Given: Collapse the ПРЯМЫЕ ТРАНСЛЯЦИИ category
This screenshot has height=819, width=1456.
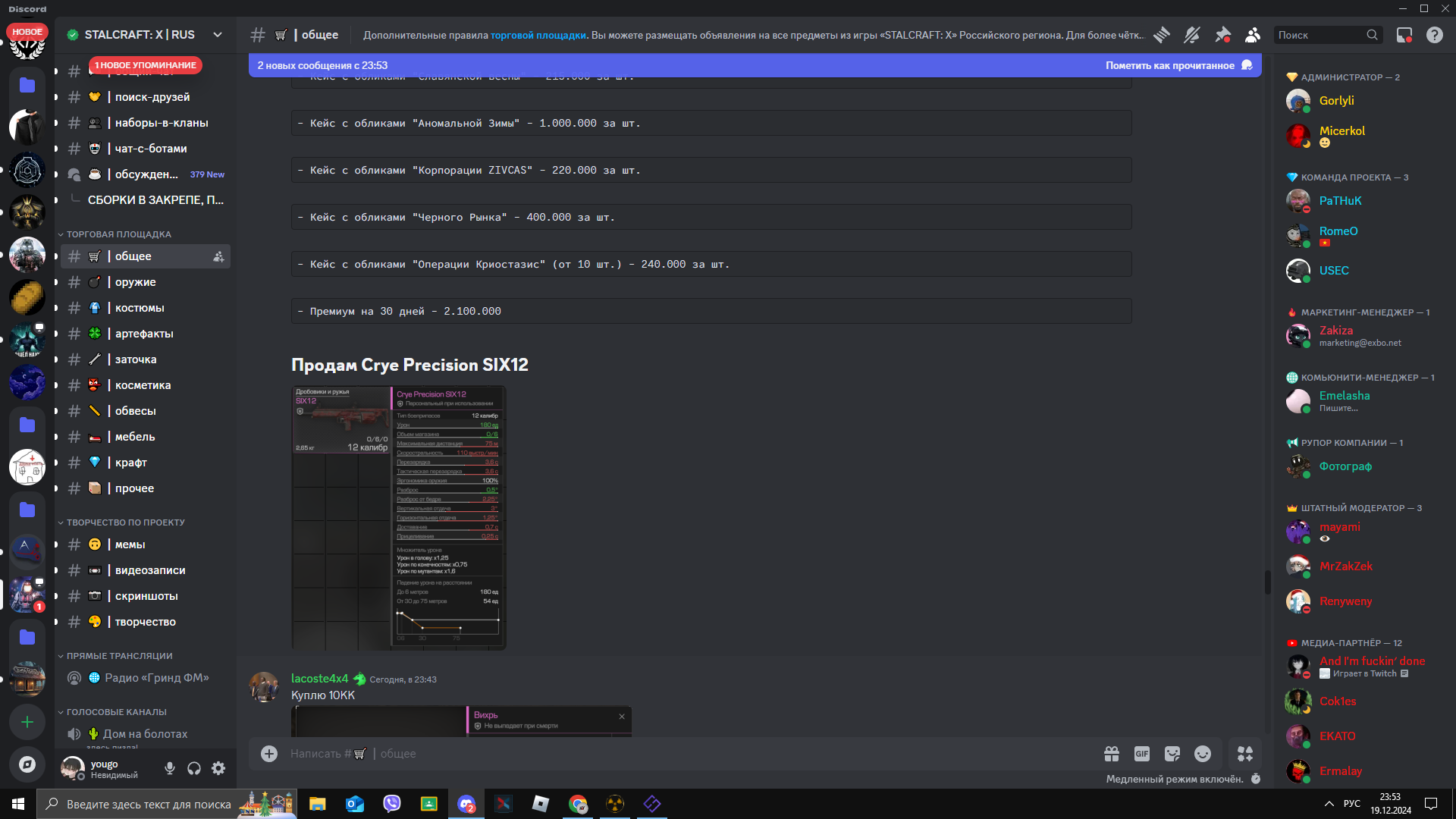Looking at the screenshot, I should (119, 656).
